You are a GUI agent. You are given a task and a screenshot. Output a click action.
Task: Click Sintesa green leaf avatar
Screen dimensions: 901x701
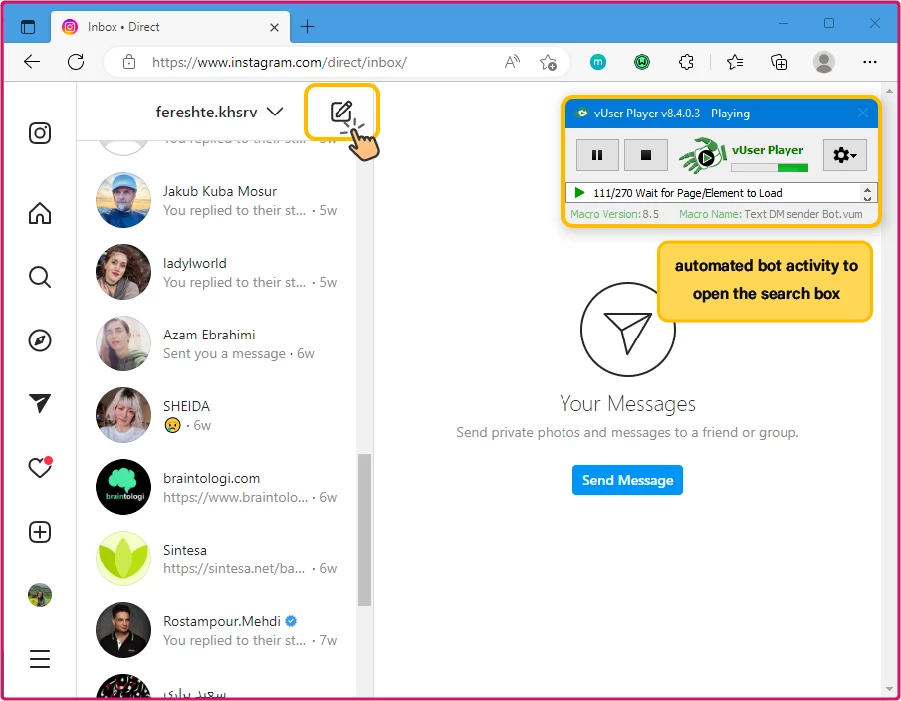[x=124, y=559]
